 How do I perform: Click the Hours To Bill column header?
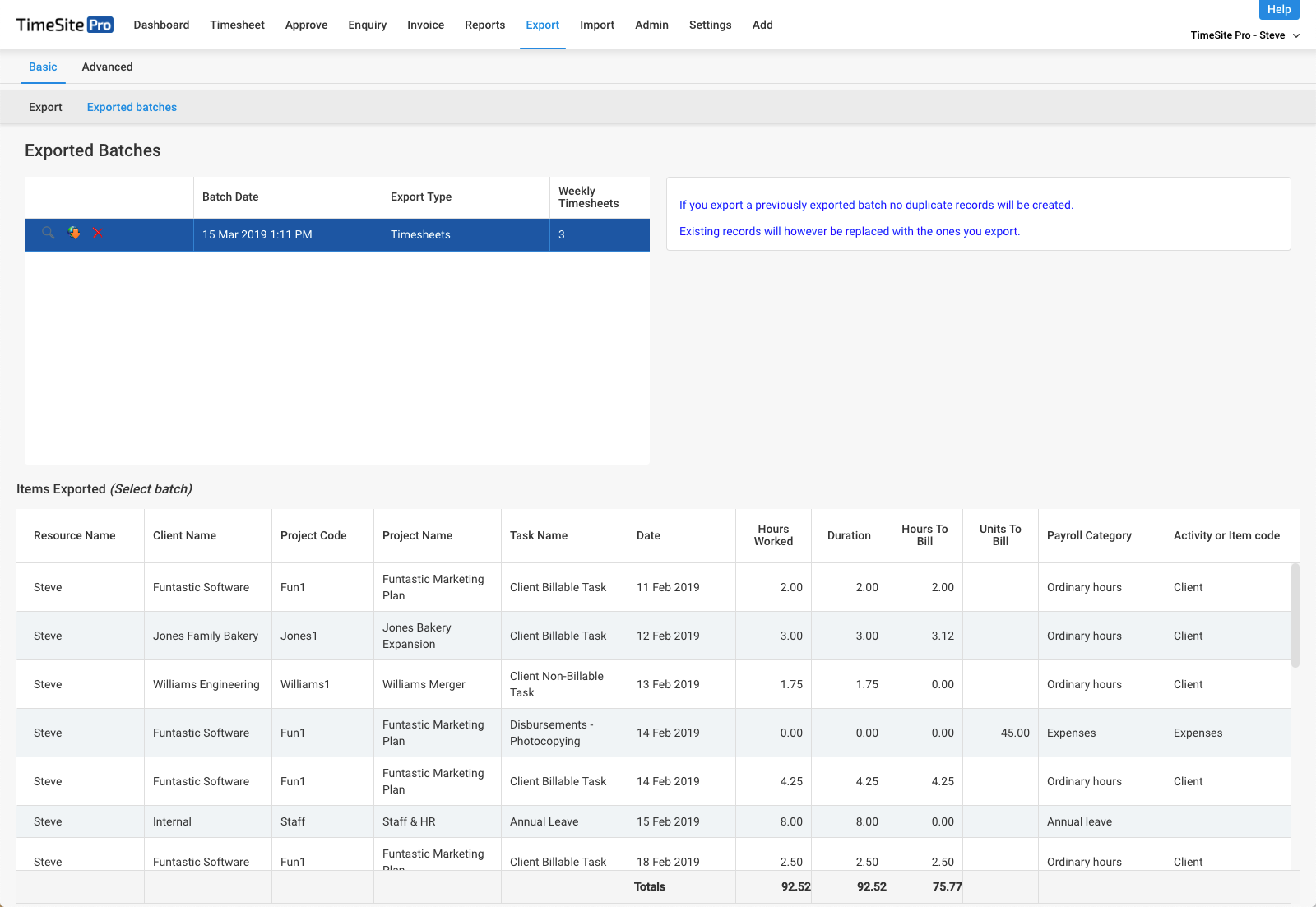coord(924,535)
